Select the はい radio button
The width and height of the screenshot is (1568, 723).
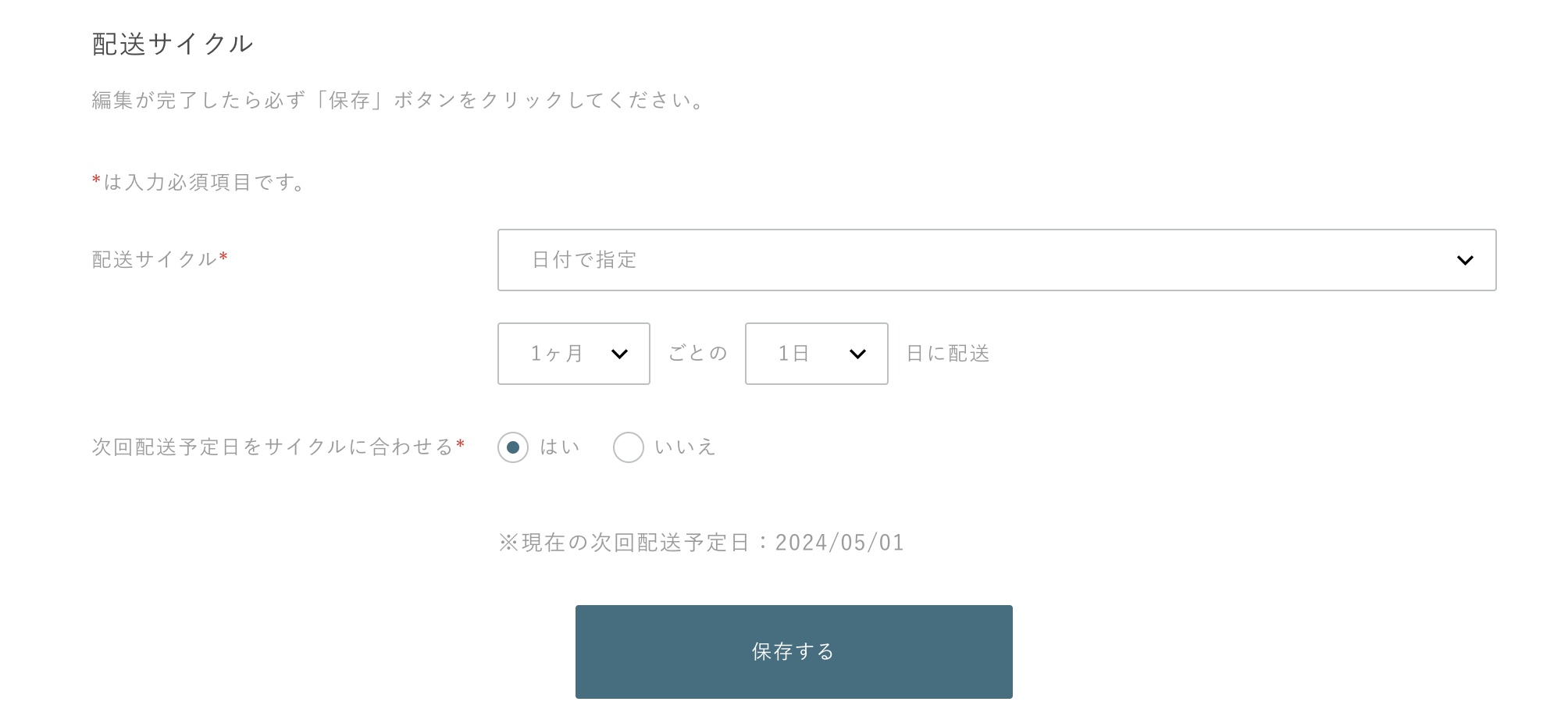pos(513,447)
